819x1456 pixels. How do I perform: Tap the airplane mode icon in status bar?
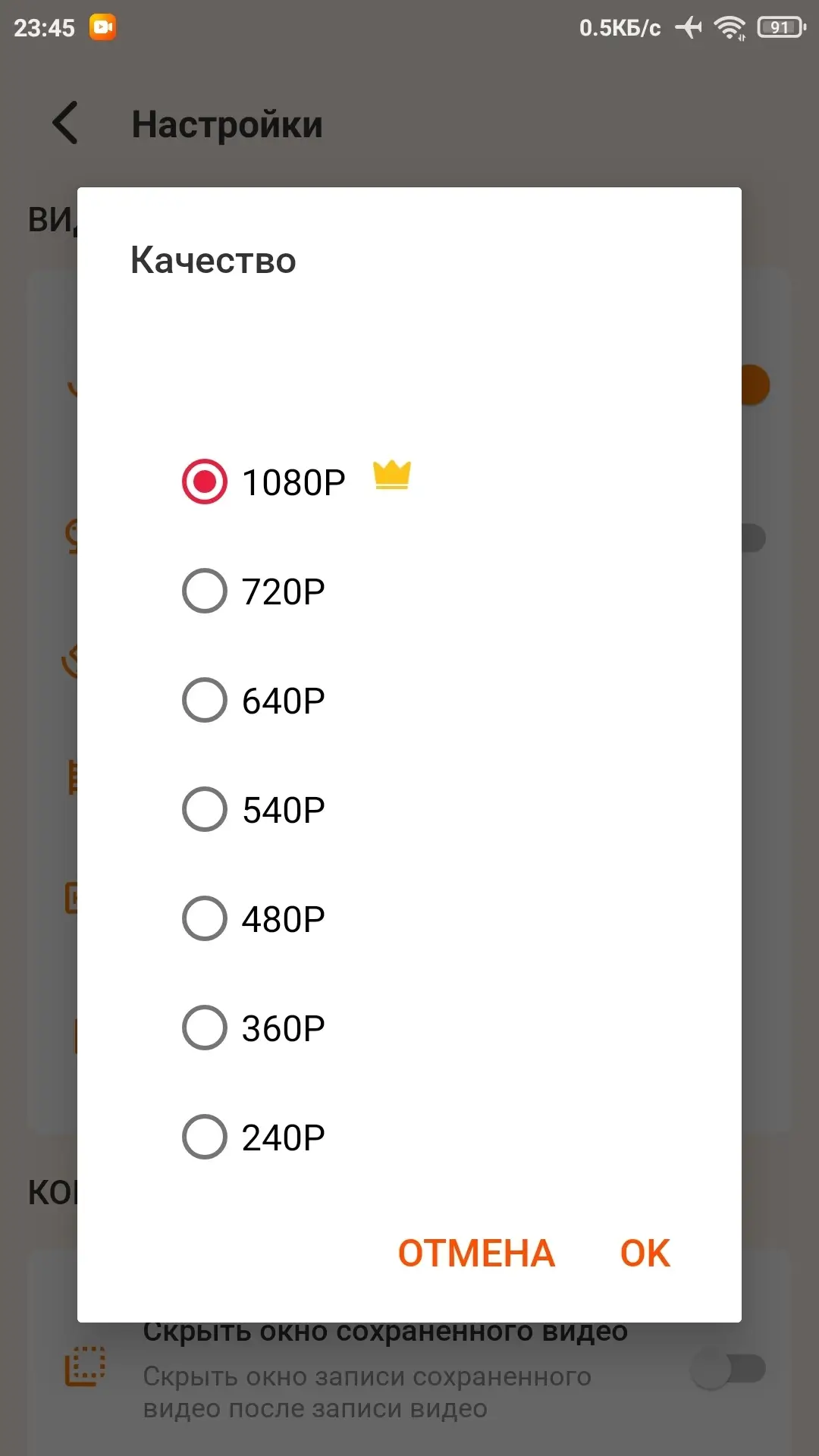(689, 28)
